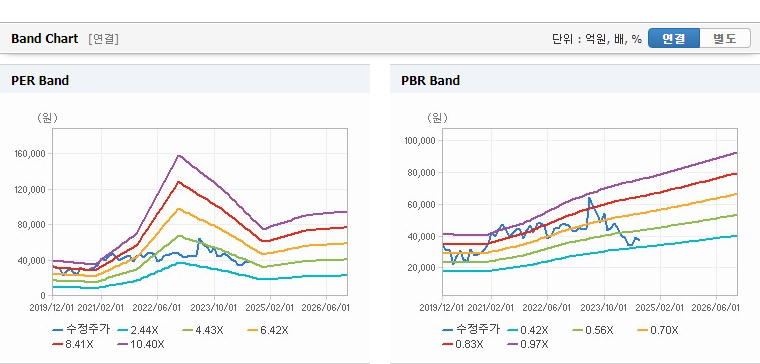This screenshot has height=364, width=760.
Task: Click the [연결] label beside Band Chart
Action: pos(103,39)
